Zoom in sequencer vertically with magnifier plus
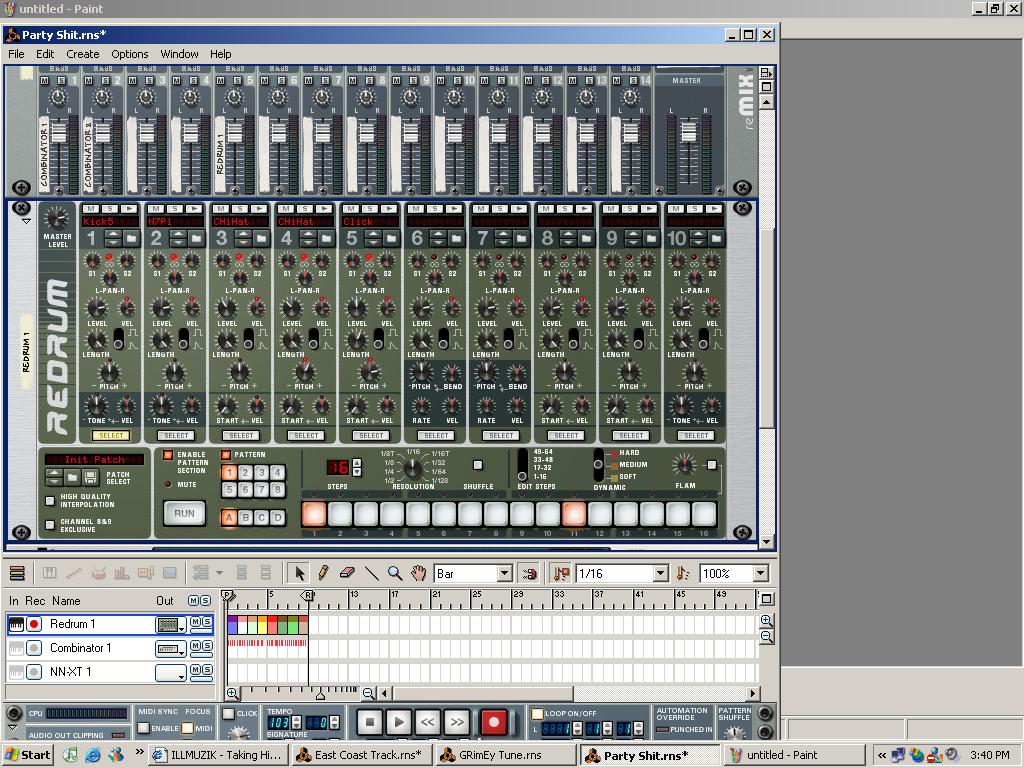This screenshot has height=768, width=1024. pos(767,620)
